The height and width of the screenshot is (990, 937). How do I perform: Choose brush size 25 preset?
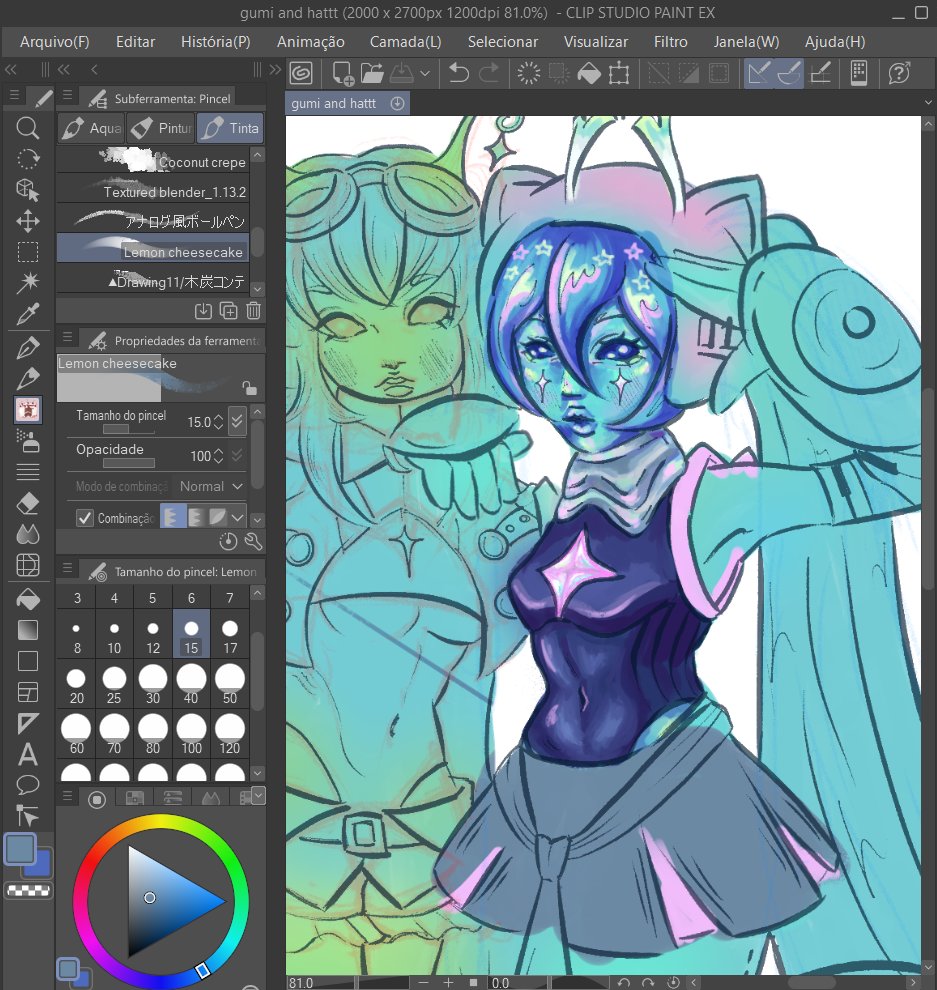click(x=114, y=686)
